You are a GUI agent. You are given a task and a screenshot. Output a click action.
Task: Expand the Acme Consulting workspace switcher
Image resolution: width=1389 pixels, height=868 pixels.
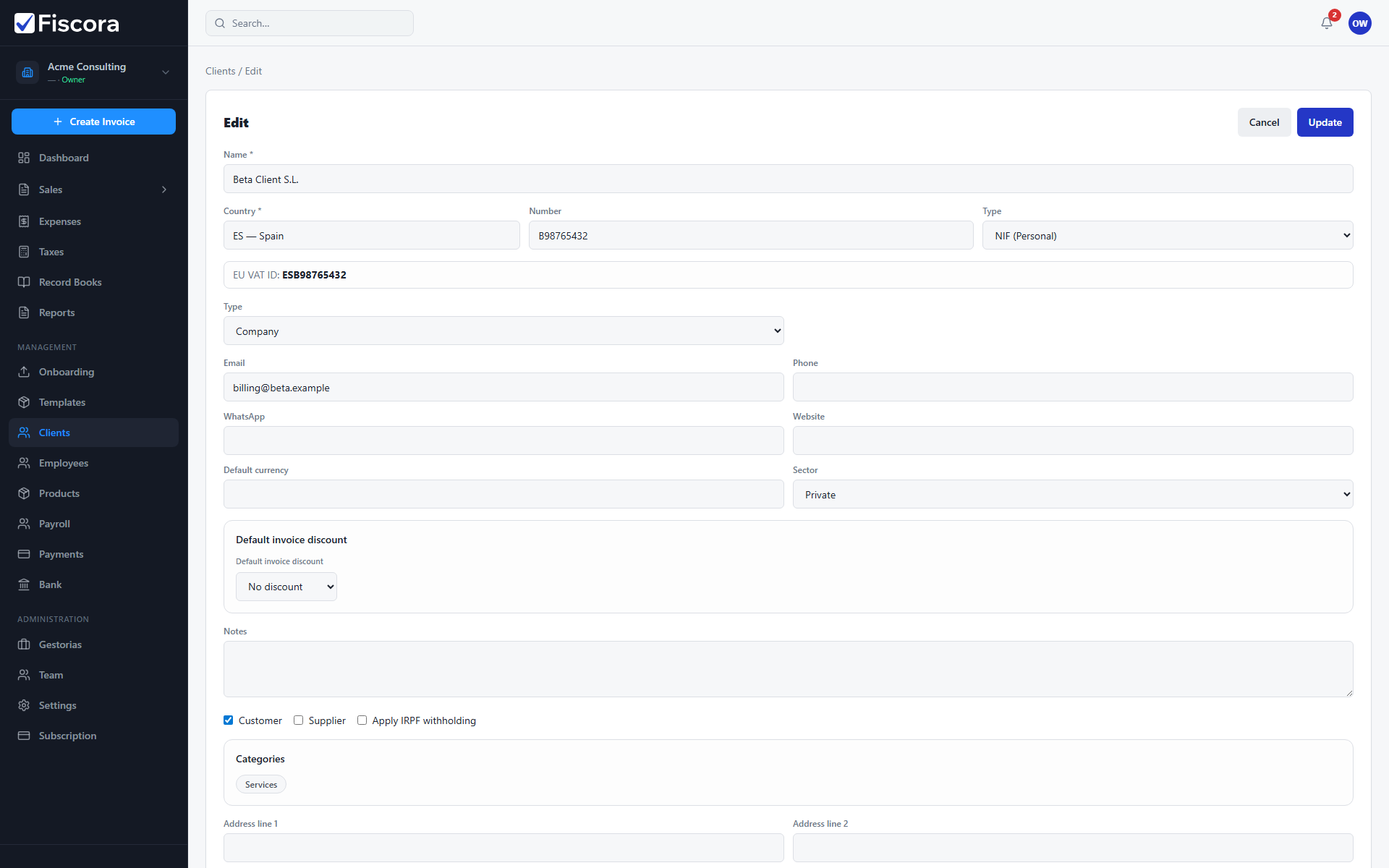tap(166, 72)
